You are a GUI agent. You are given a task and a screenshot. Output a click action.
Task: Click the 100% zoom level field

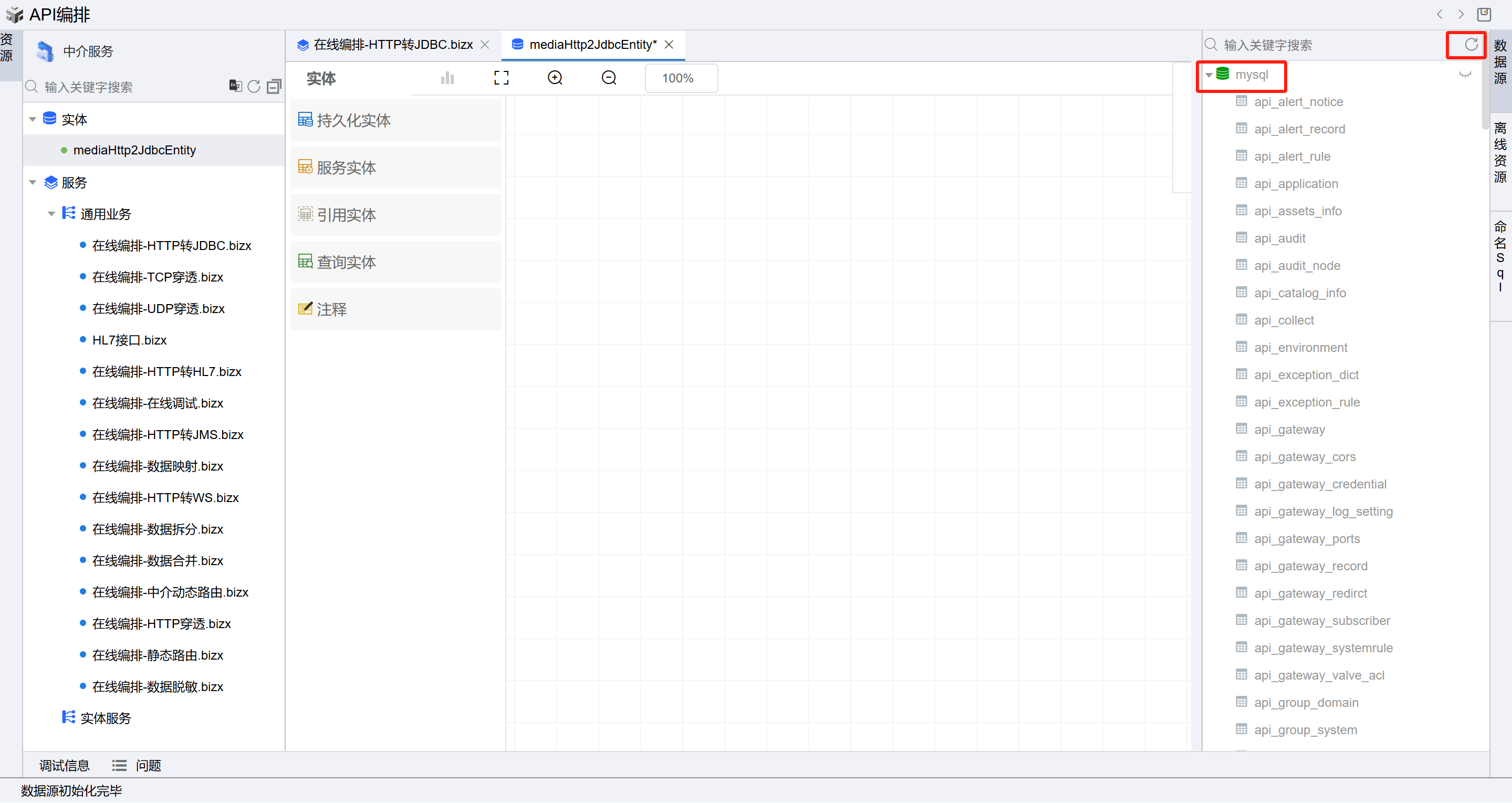(680, 78)
